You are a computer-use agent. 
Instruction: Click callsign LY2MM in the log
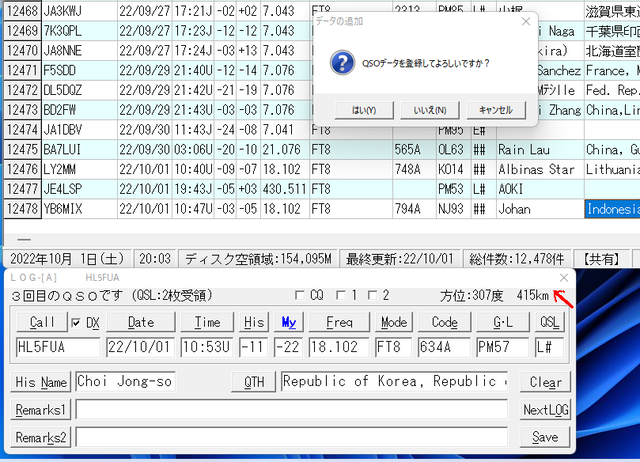pyautogui.click(x=60, y=169)
